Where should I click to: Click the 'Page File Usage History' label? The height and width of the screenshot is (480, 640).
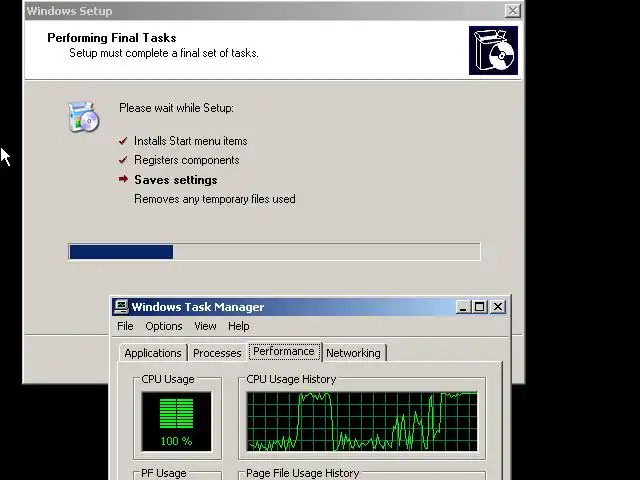click(302, 473)
